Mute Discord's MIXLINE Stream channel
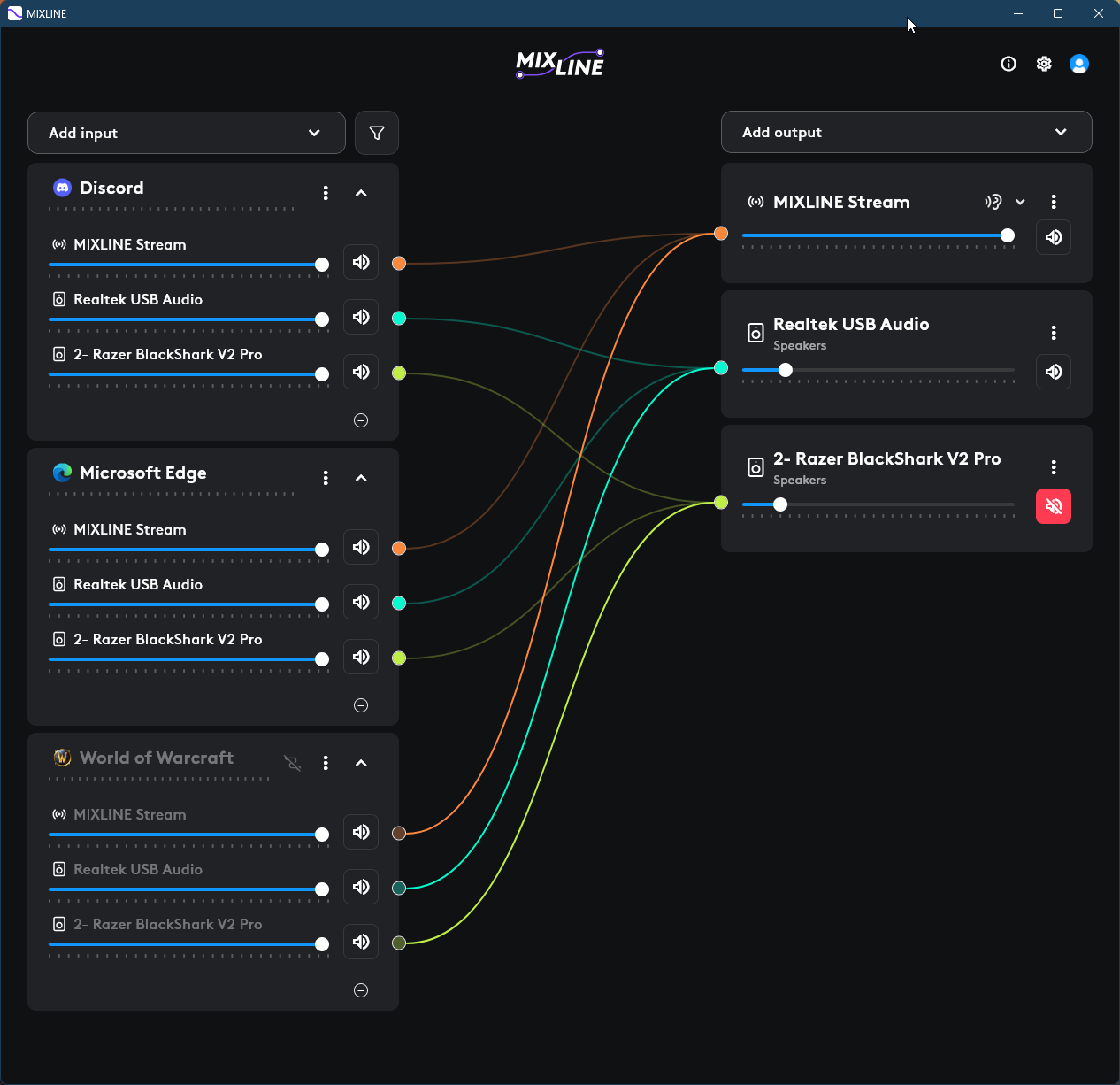 click(361, 262)
